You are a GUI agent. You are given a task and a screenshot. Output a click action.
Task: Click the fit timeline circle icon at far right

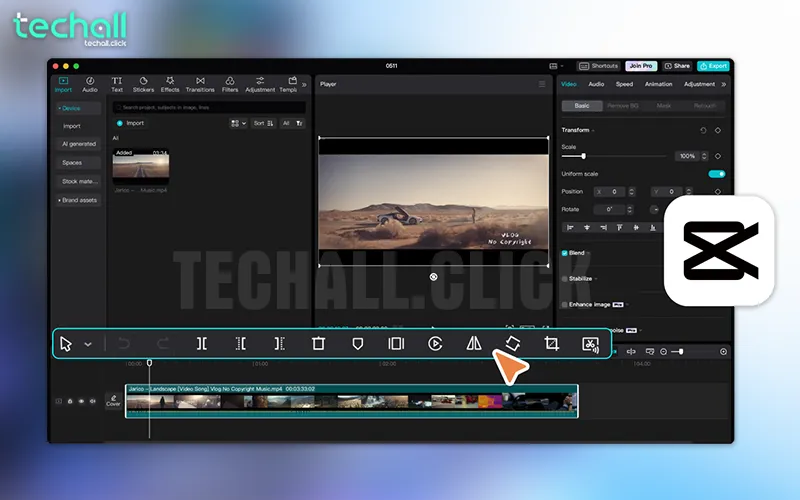pyautogui.click(x=723, y=352)
